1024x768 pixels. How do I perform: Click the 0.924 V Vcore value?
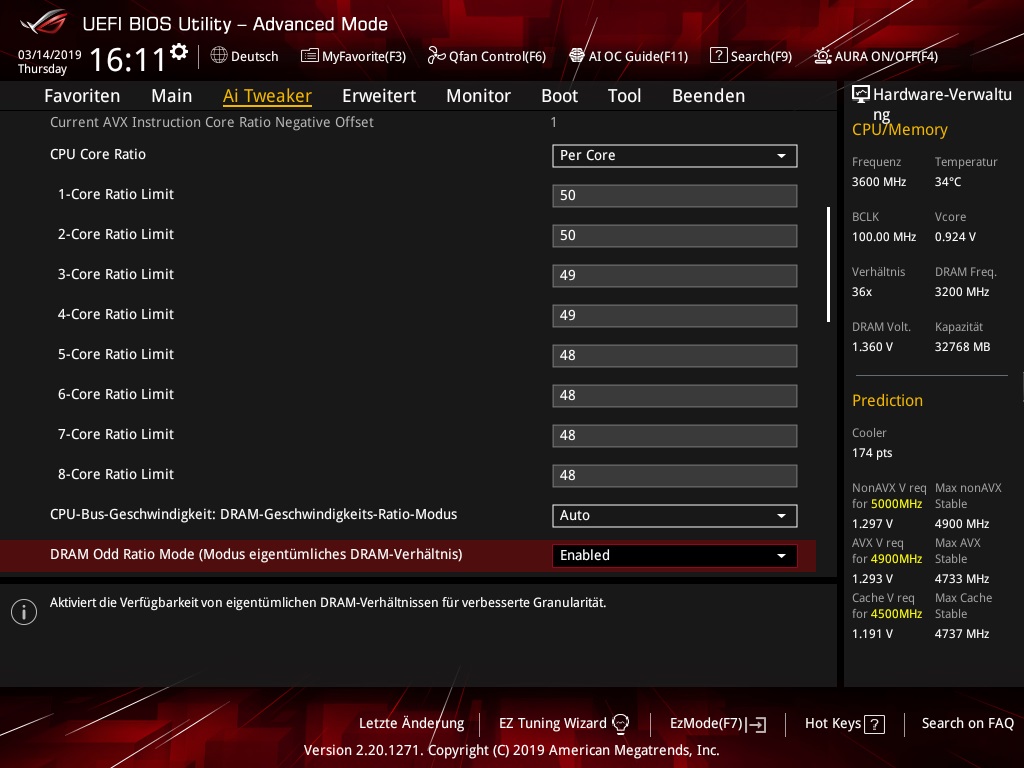(x=955, y=237)
